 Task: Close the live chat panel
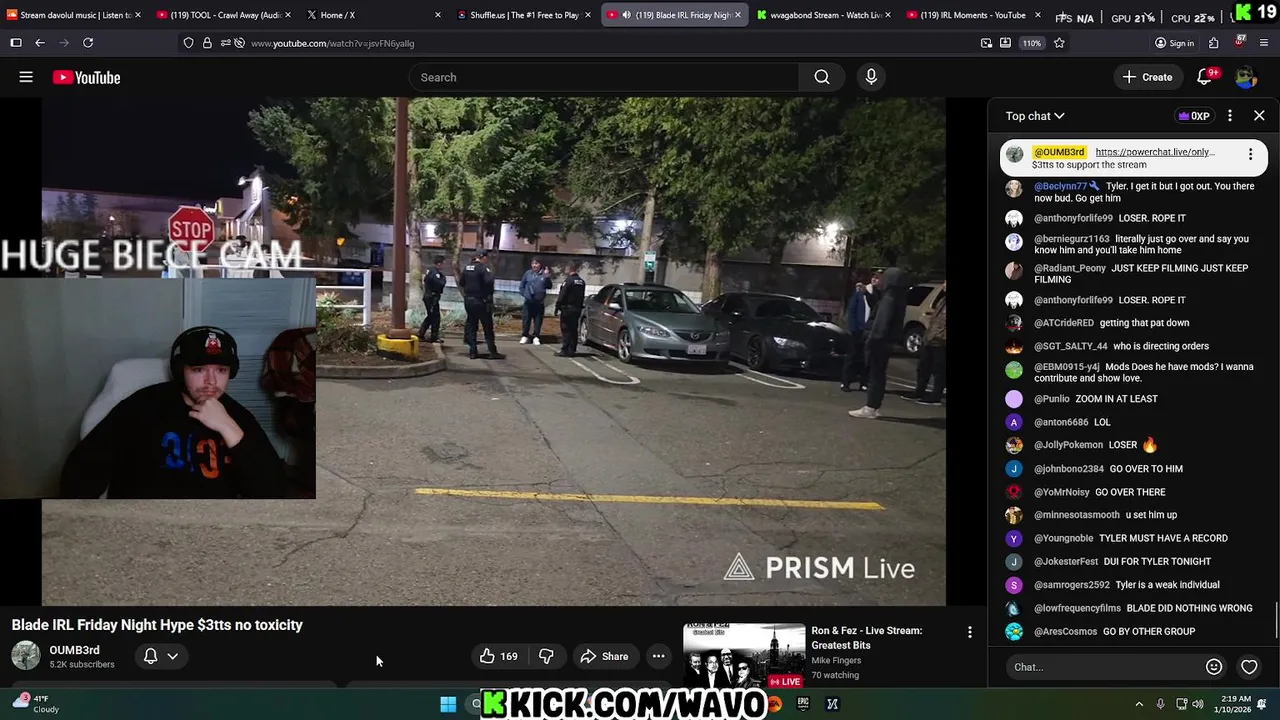pyautogui.click(x=1259, y=116)
